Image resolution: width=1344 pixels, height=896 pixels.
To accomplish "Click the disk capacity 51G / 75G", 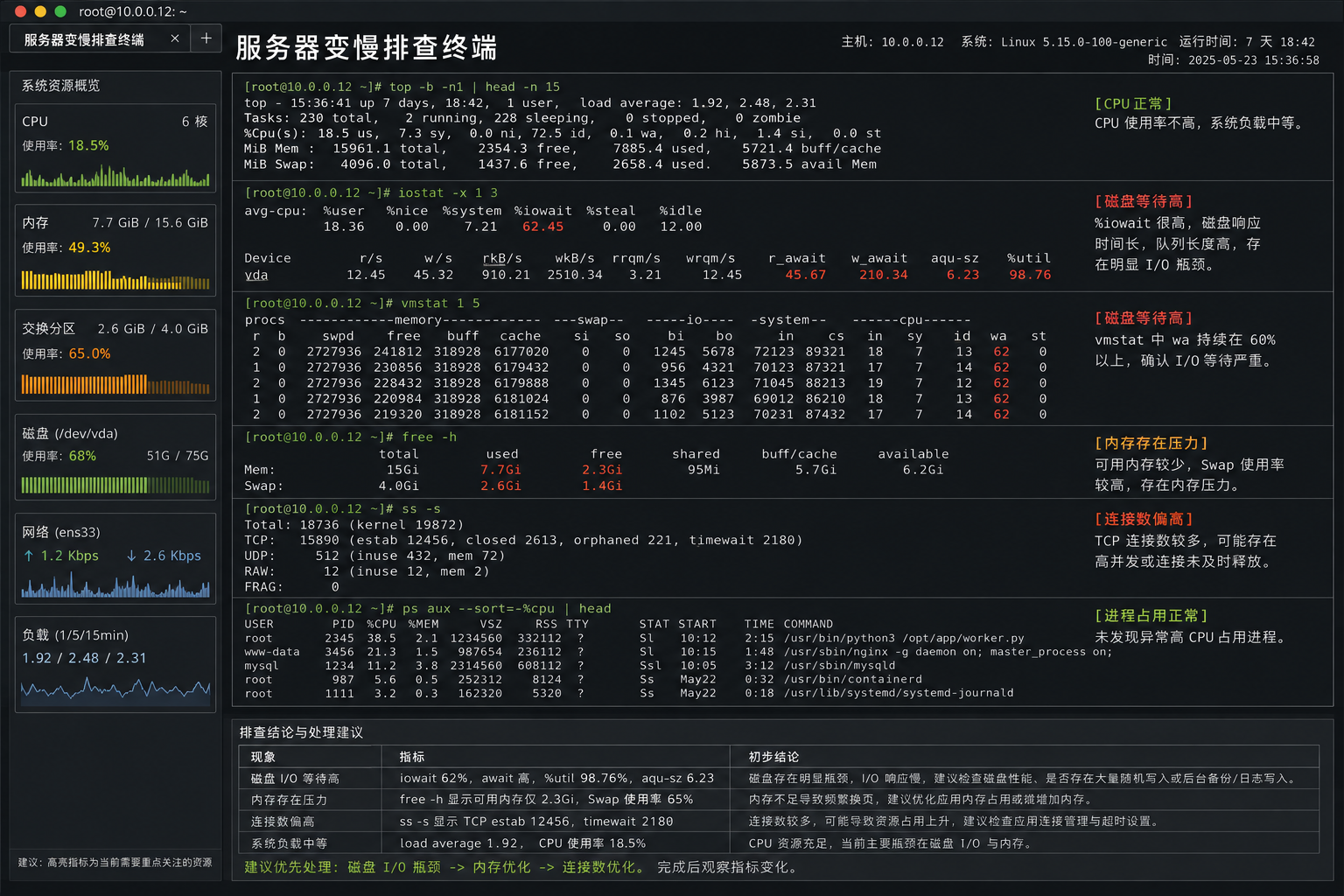I will (178, 456).
